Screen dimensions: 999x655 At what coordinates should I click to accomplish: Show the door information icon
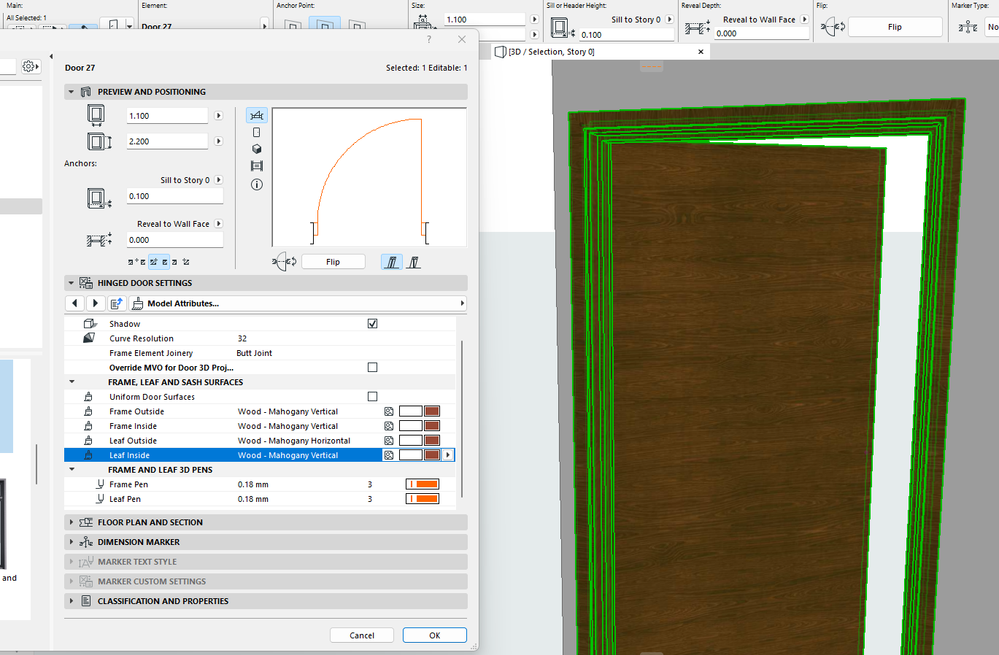click(x=256, y=184)
